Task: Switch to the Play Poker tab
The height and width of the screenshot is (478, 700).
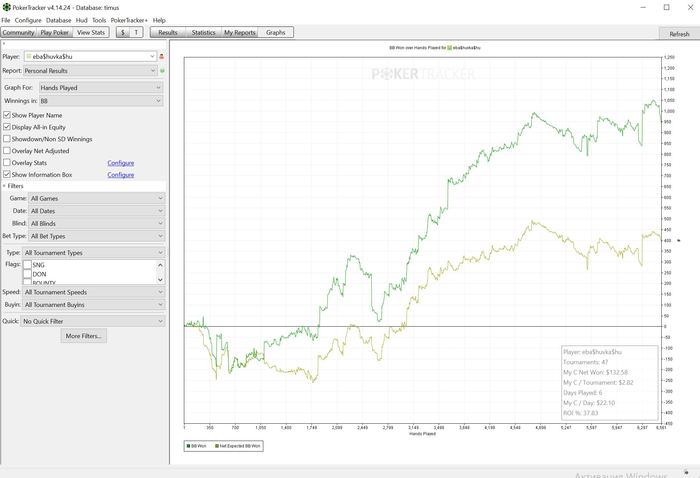Action: click(54, 32)
